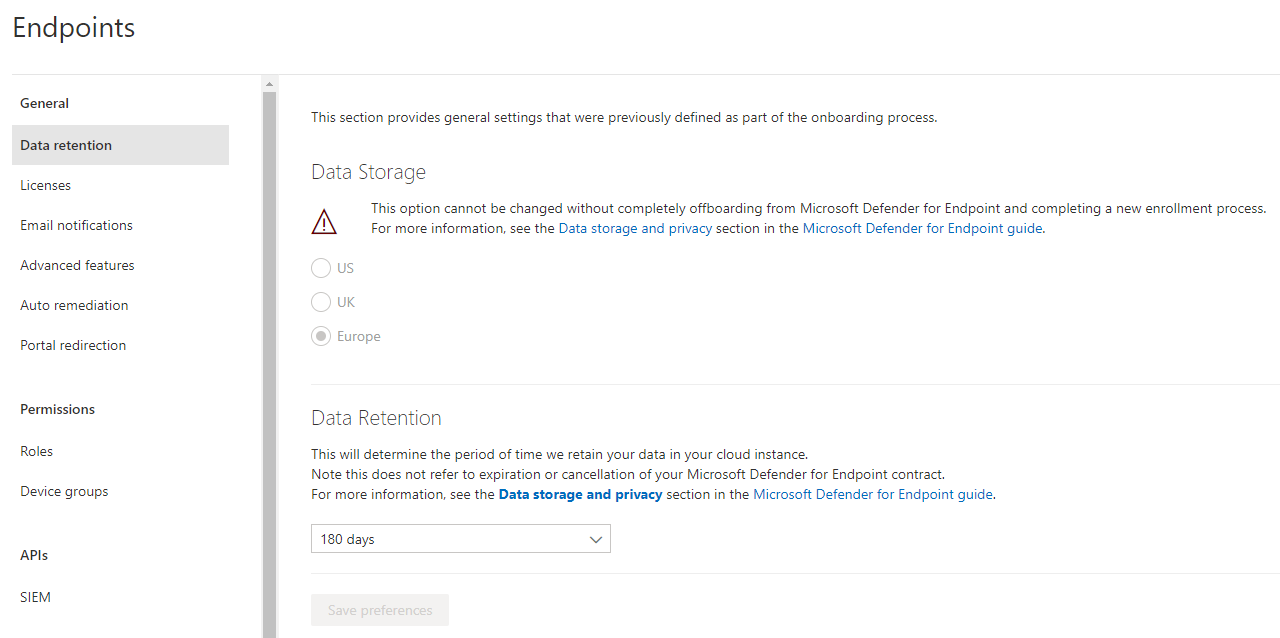Image resolution: width=1280 pixels, height=638 pixels.
Task: Open the Data retention dropdown
Action: point(460,538)
